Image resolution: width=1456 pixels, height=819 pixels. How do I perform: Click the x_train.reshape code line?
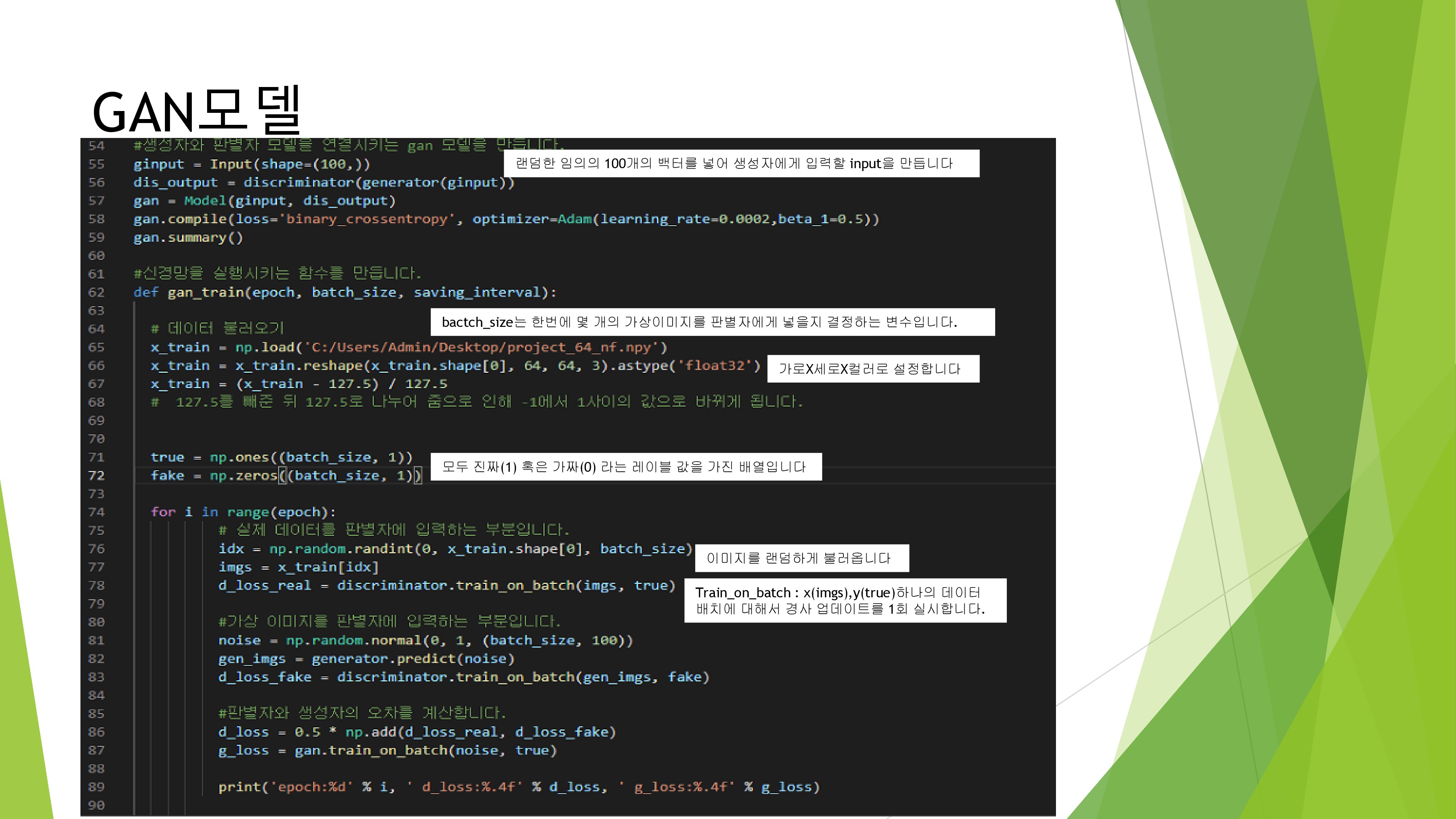point(456,365)
